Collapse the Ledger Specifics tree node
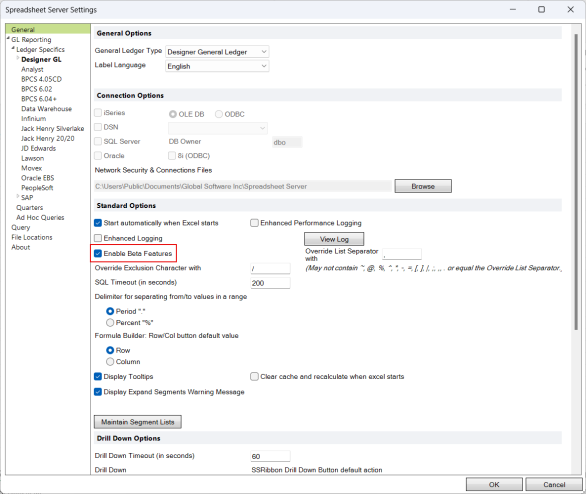586x494 pixels. 13,48
